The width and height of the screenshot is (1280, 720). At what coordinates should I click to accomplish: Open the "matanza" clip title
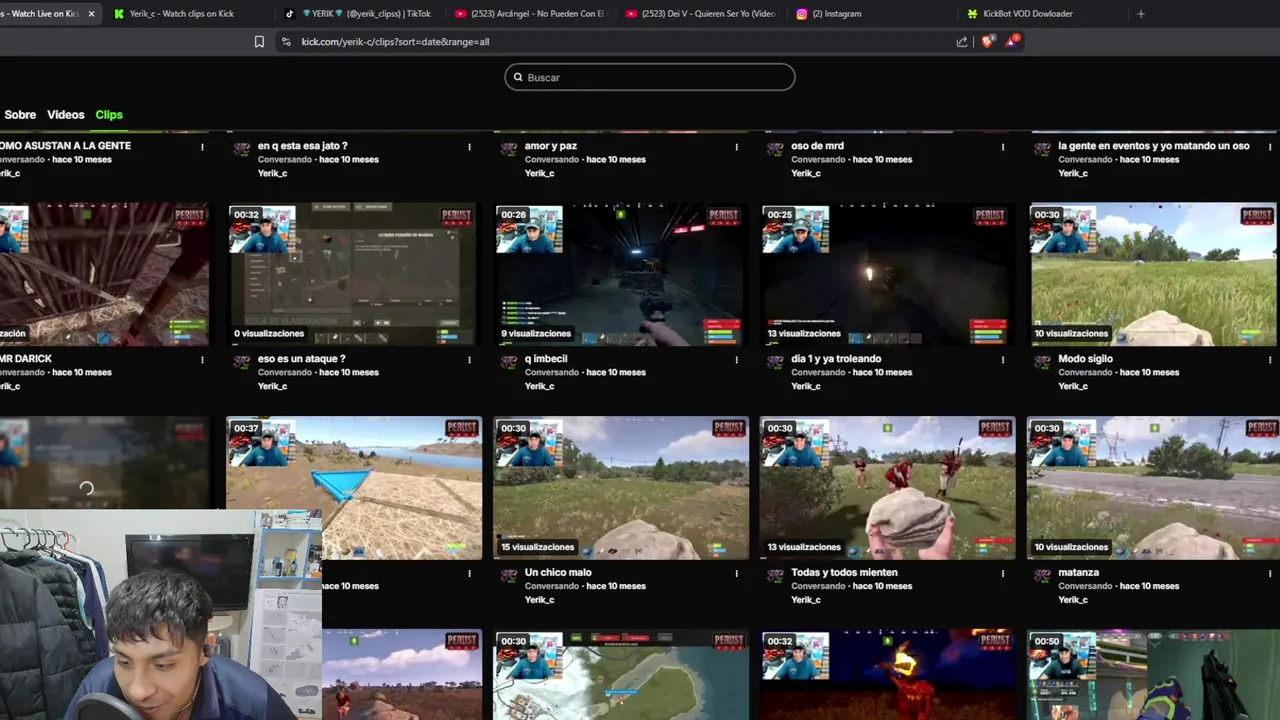point(1078,573)
